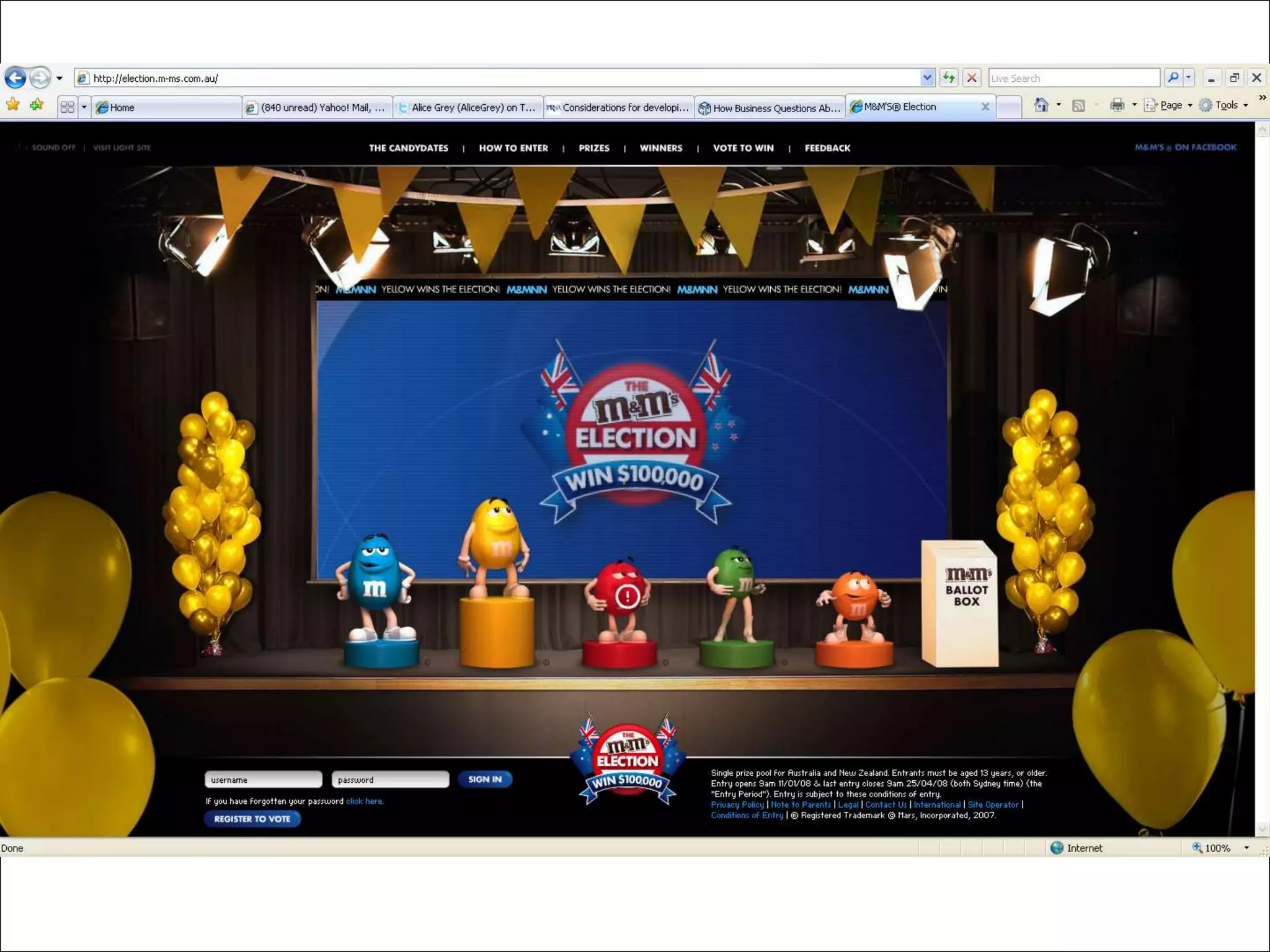Click the Add to Favorites icon
The width and height of the screenshot is (1270, 952).
(37, 105)
